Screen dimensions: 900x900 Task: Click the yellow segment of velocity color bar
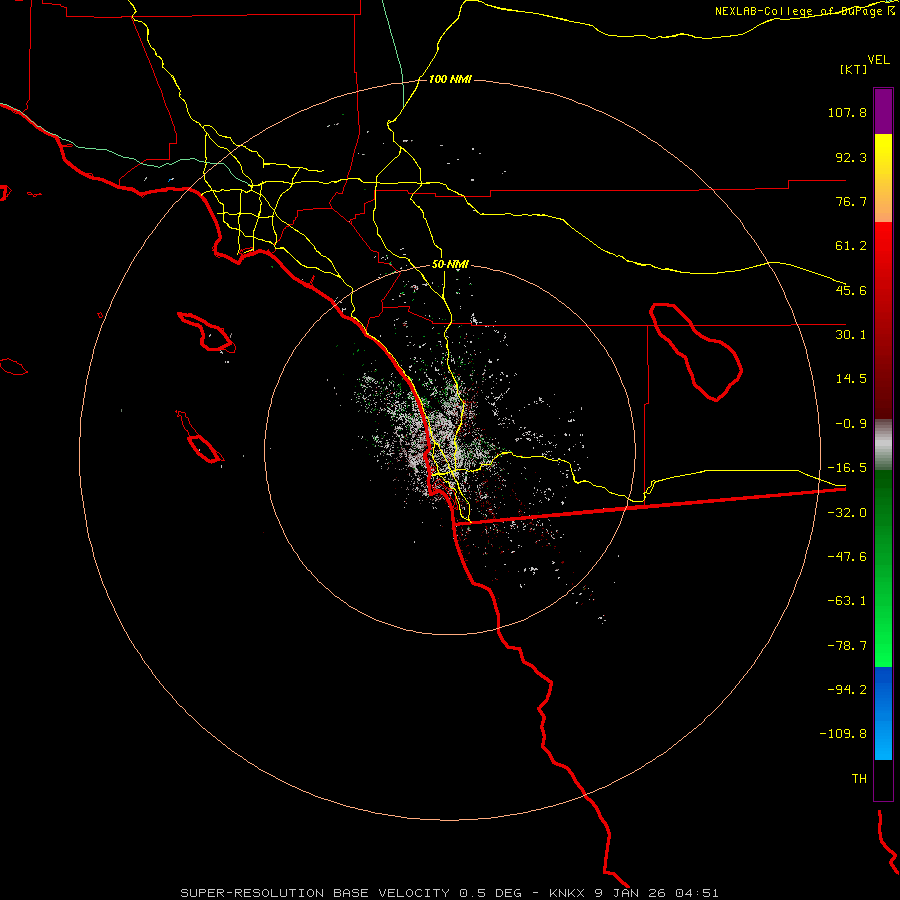[x=883, y=178]
